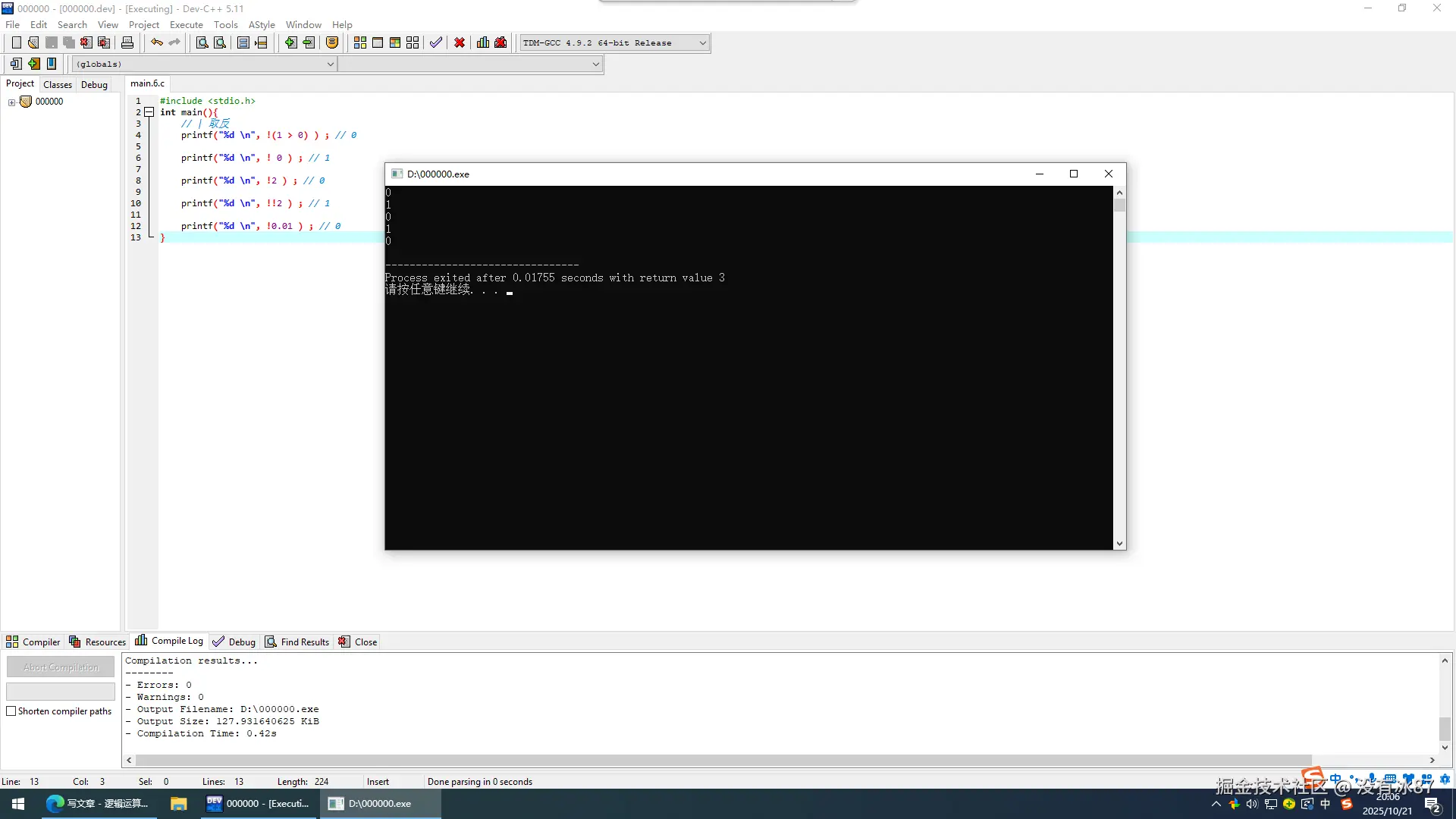Switch to the Classes tab

point(58,85)
